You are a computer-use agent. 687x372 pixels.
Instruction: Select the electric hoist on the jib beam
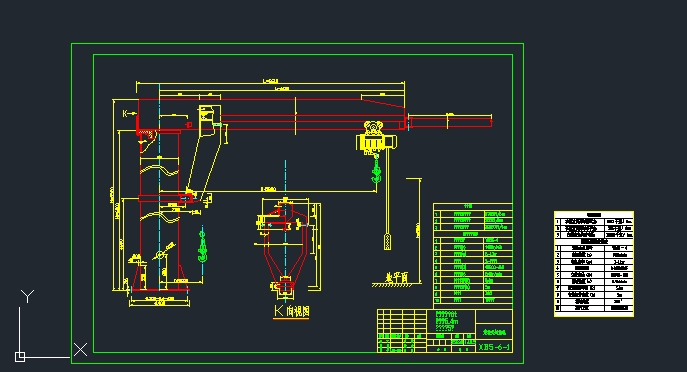tap(376, 137)
